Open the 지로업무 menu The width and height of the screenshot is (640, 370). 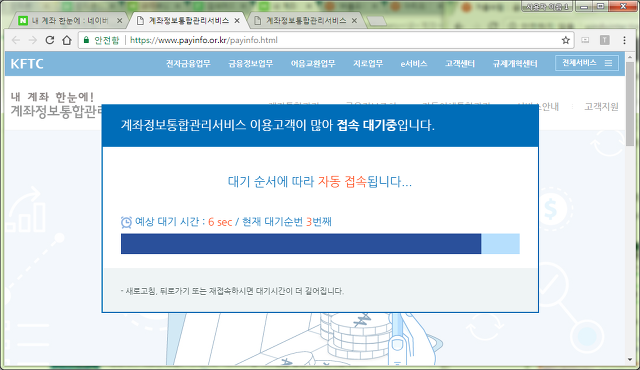click(368, 64)
